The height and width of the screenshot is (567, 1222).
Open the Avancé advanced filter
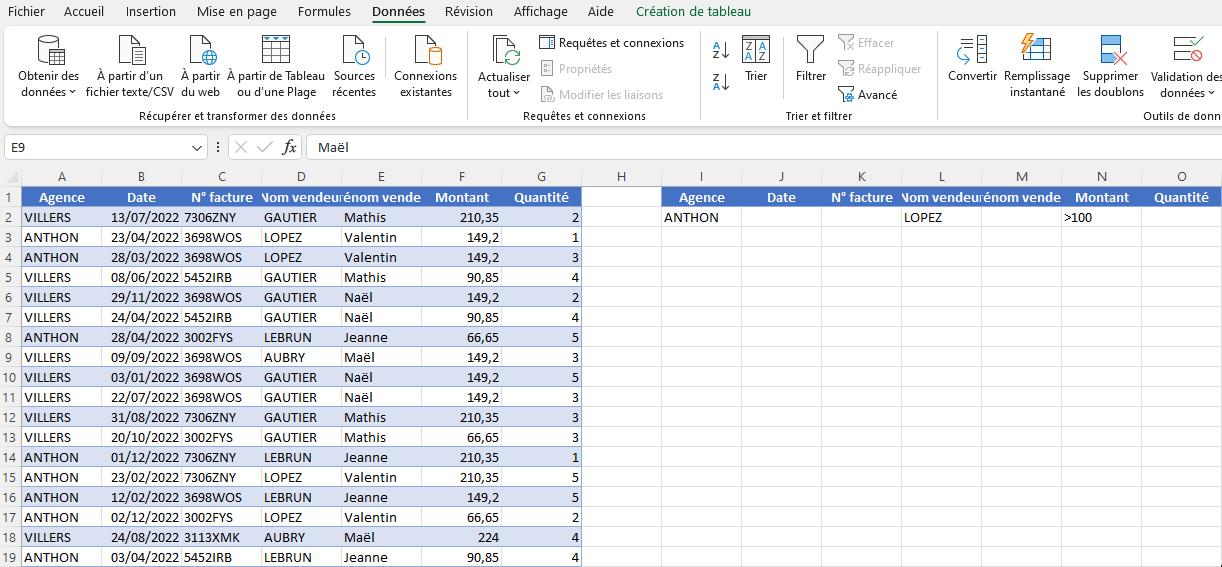pos(868,95)
